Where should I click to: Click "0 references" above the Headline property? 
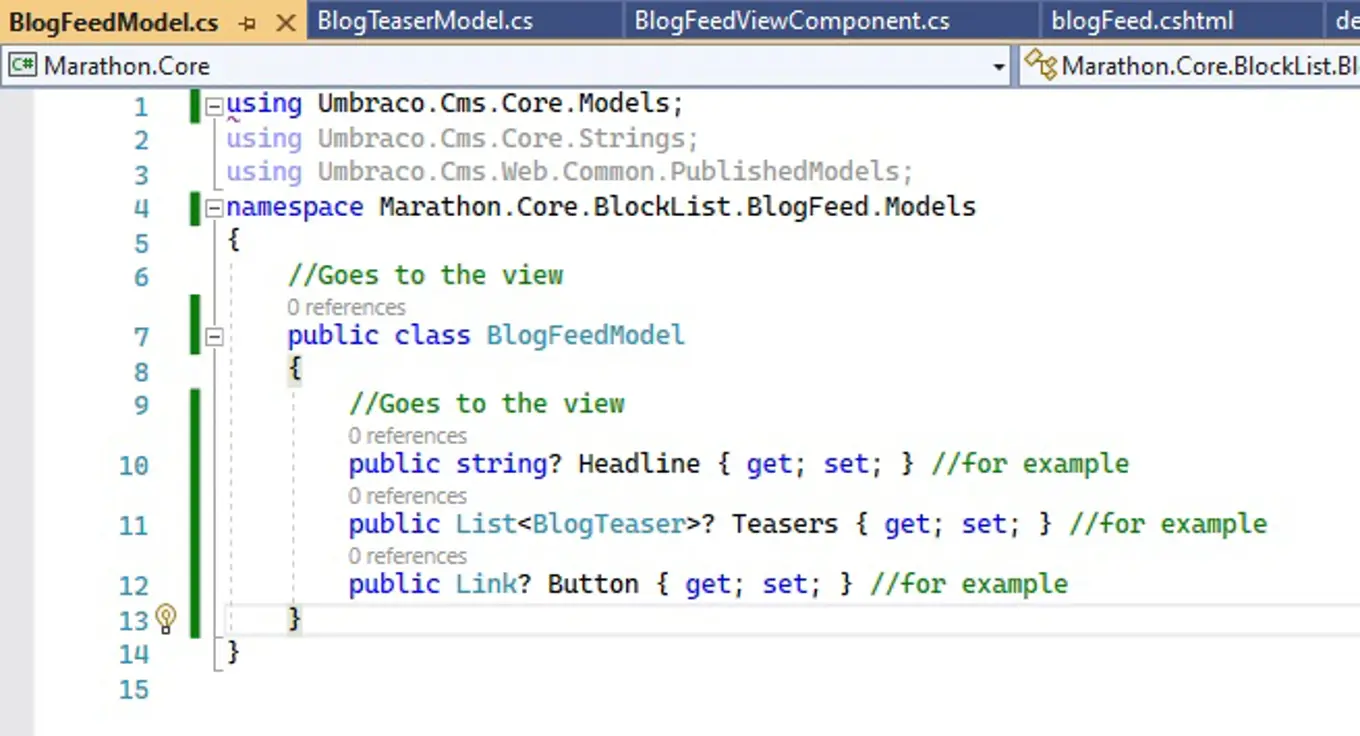tap(407, 436)
